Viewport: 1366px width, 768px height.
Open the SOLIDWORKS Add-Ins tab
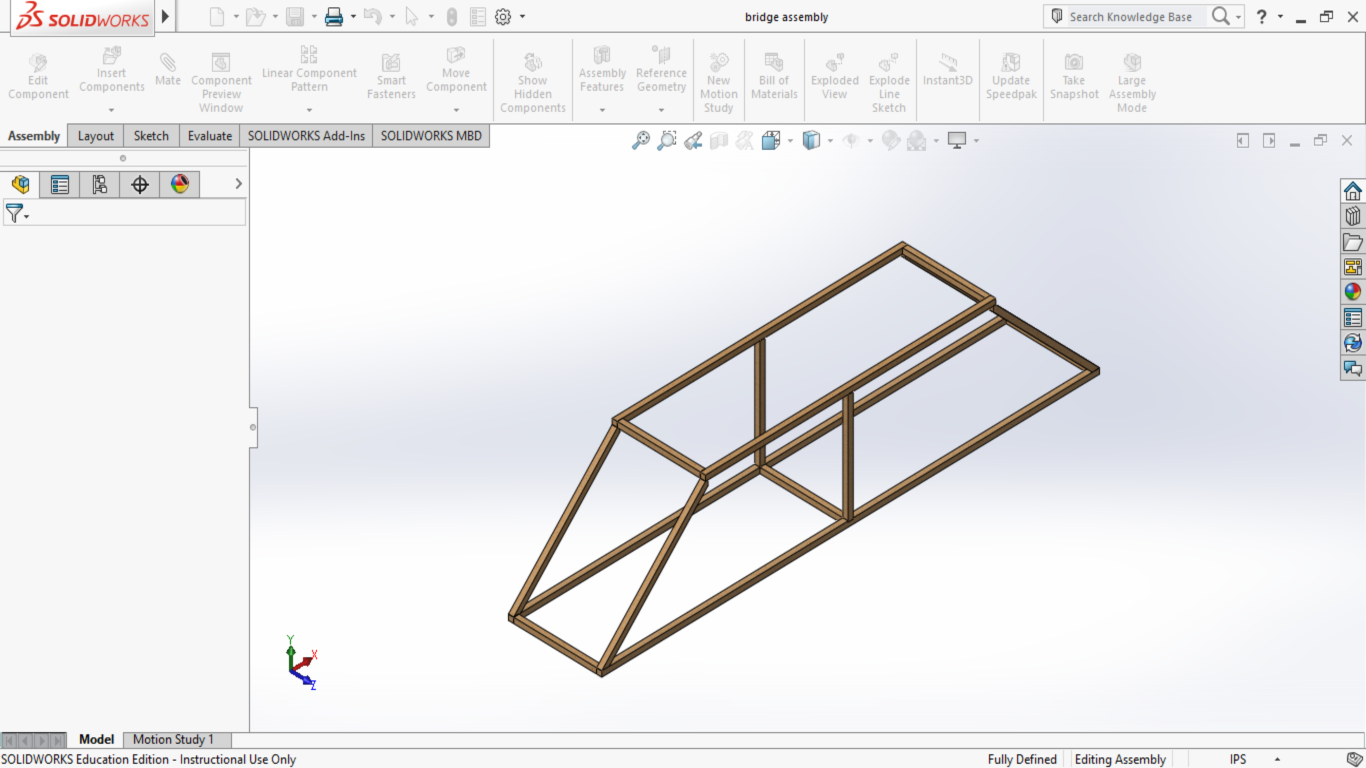pyautogui.click(x=307, y=136)
